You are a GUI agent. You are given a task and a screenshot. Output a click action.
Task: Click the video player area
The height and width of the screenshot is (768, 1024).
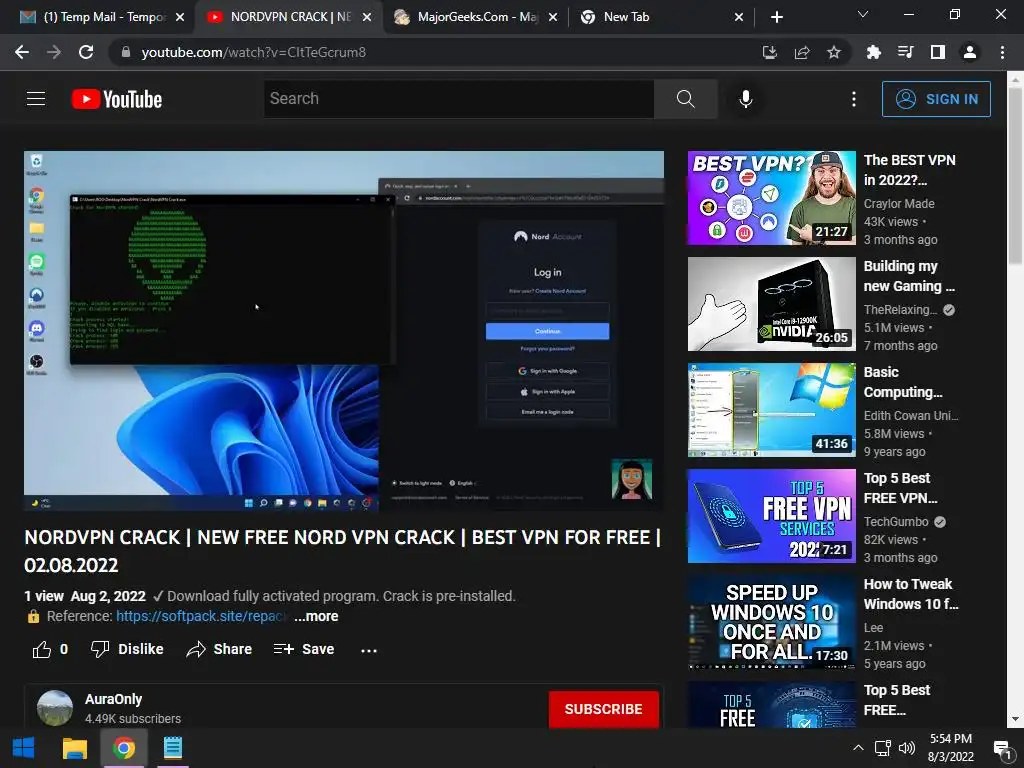[x=344, y=331]
